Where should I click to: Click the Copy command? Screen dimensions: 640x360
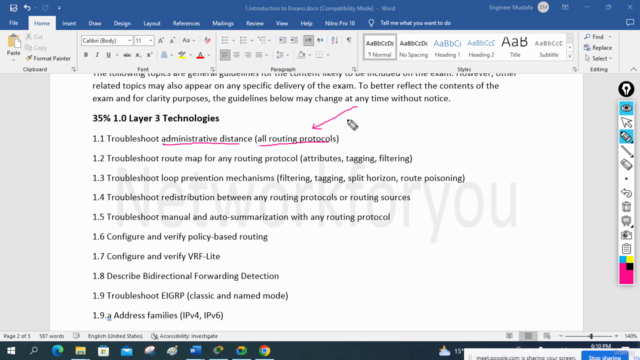[x=36, y=48]
